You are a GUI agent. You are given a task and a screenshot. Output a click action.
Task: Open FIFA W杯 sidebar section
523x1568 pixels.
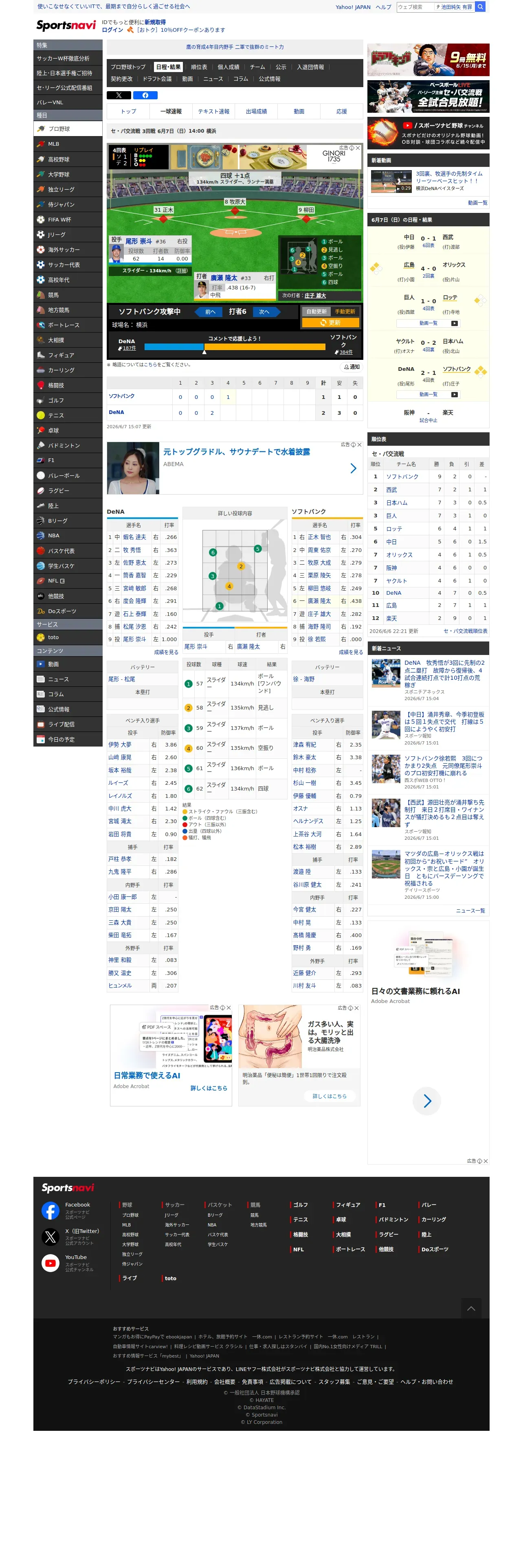68,220
